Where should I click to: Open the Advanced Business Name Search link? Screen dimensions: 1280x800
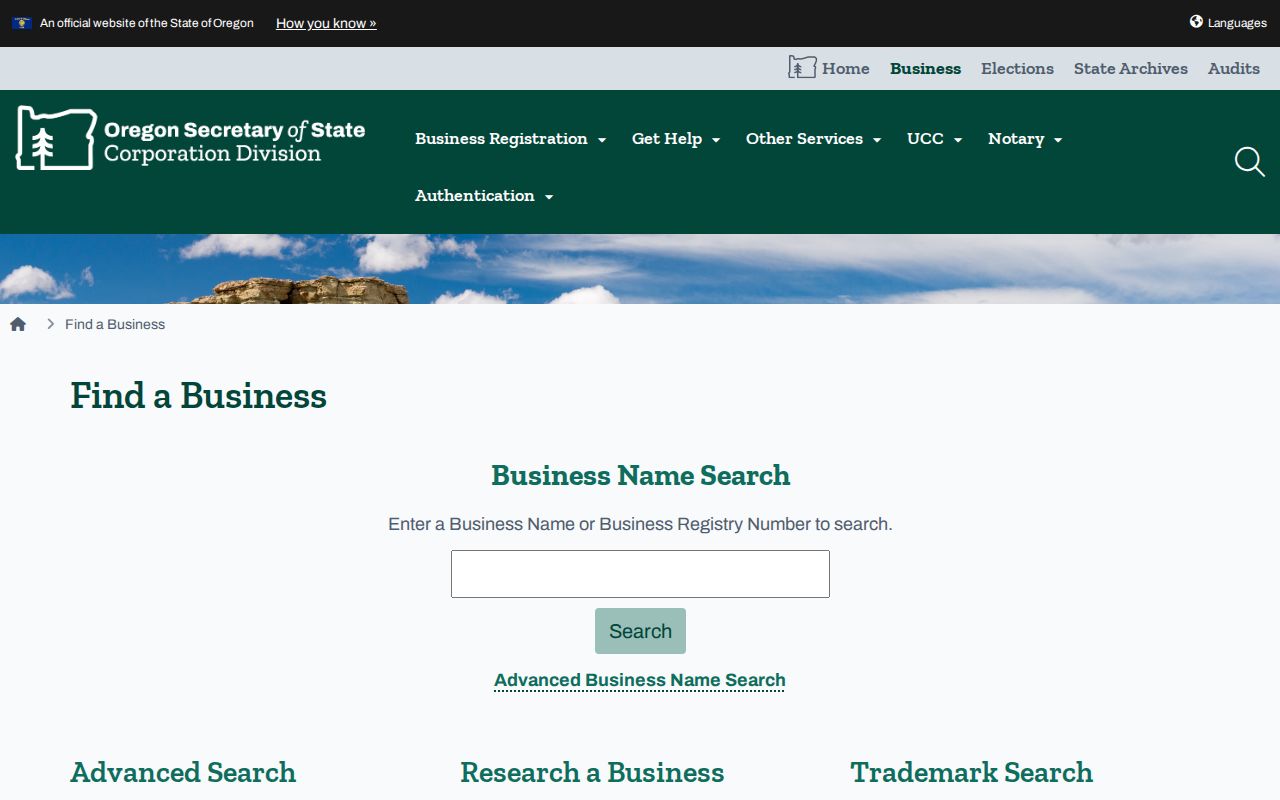(x=640, y=680)
